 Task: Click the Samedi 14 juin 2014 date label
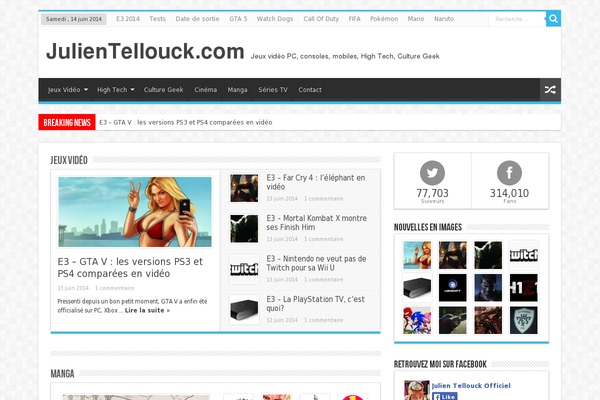coord(74,19)
